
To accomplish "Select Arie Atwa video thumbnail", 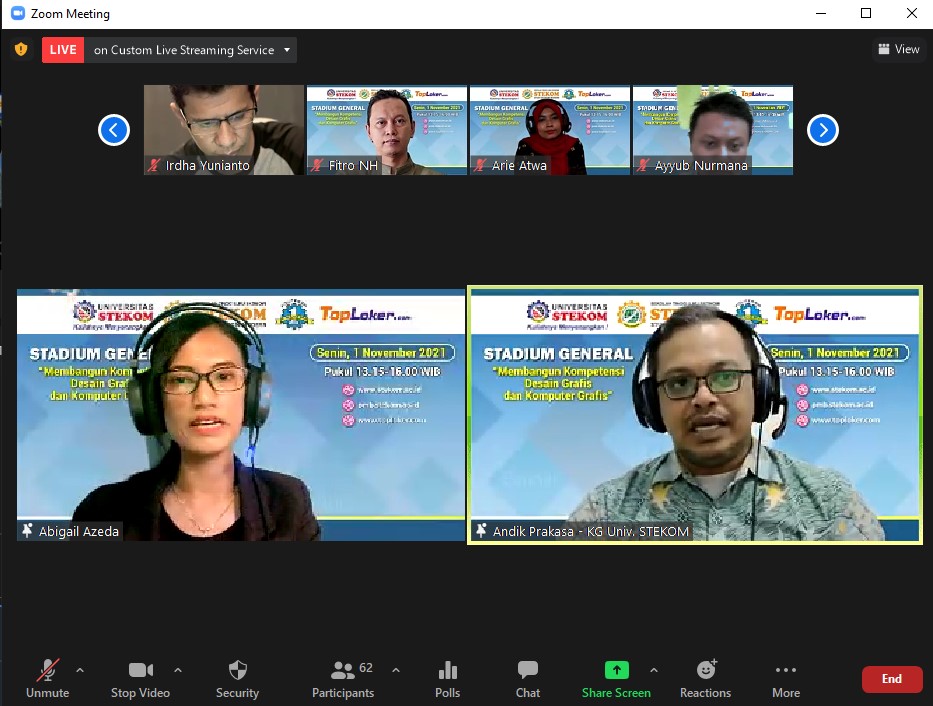I will coord(550,130).
